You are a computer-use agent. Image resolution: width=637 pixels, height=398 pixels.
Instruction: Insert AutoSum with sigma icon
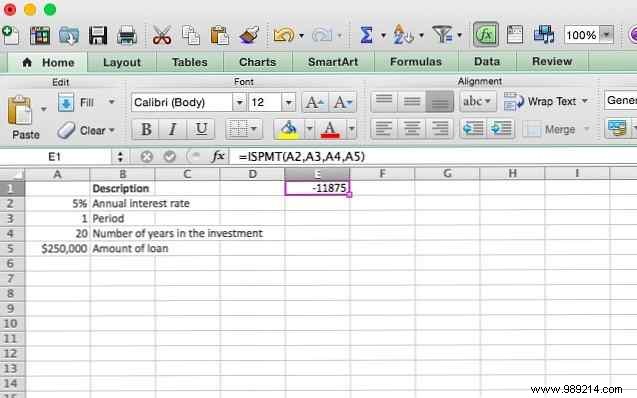coord(366,35)
